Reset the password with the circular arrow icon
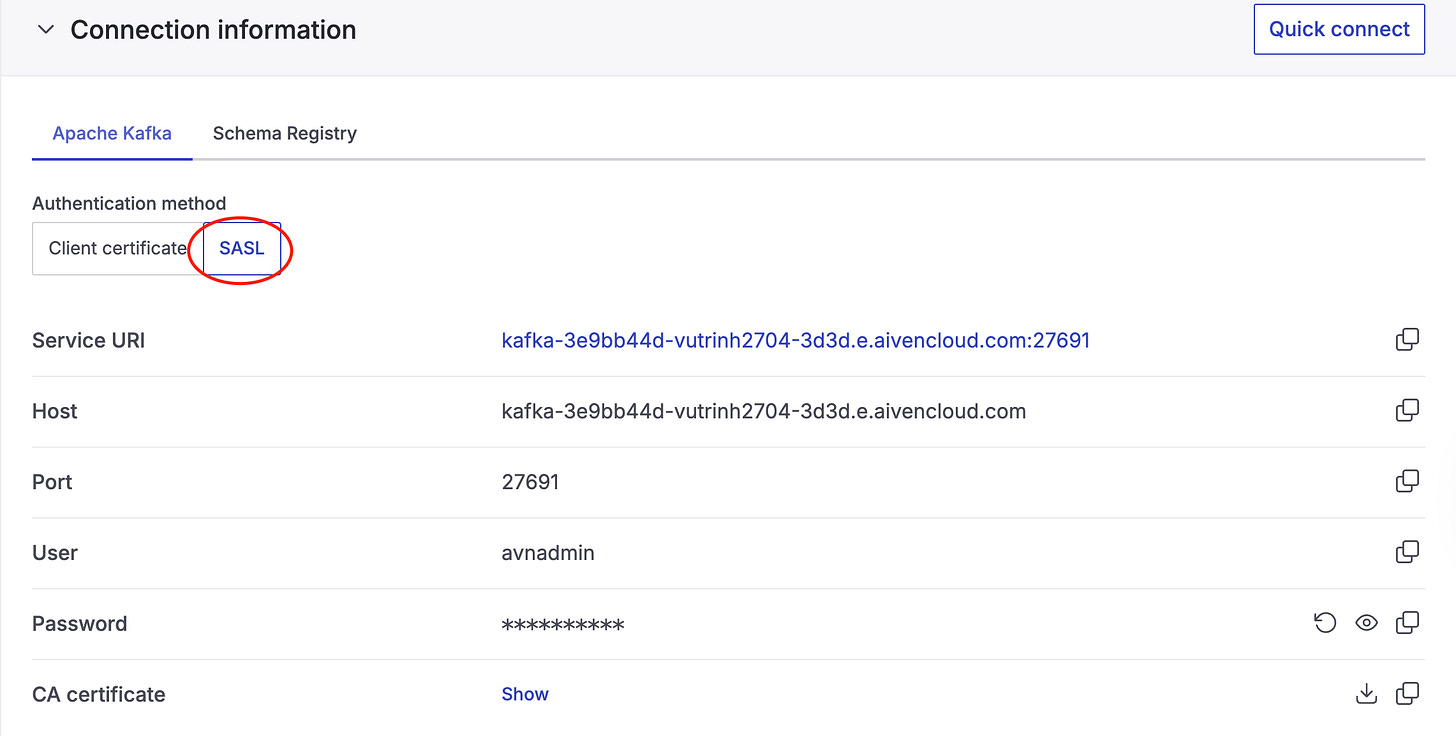Viewport: 1456px width, 736px height. coord(1325,623)
